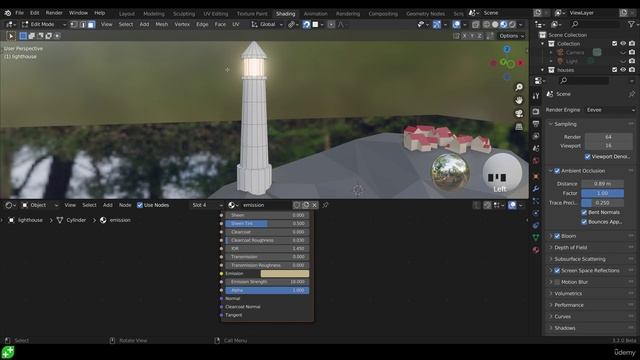Image resolution: width=640 pixels, height=360 pixels.
Task: Open the Object Data properties tab
Action: pyautogui.click(x=536, y=237)
